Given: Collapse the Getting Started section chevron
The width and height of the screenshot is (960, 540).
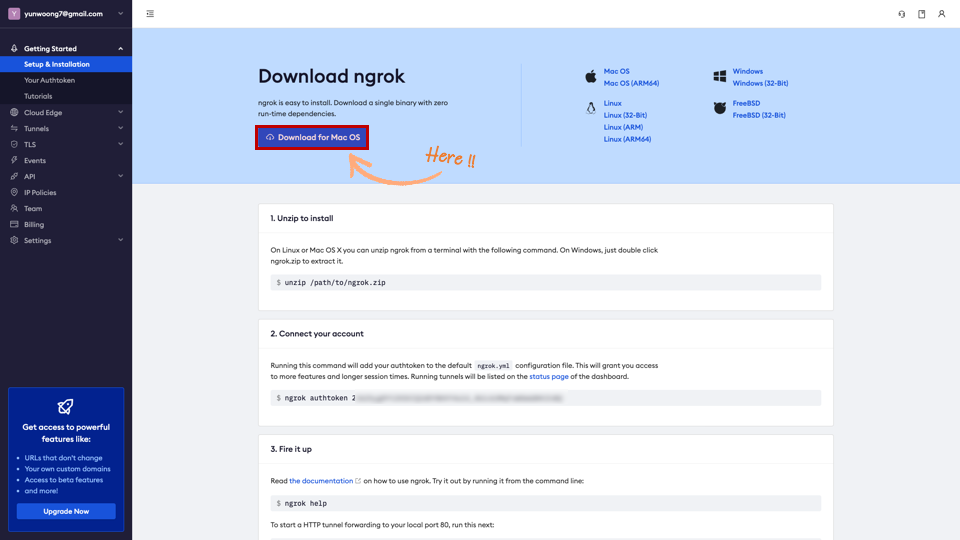Looking at the screenshot, I should pos(121,48).
